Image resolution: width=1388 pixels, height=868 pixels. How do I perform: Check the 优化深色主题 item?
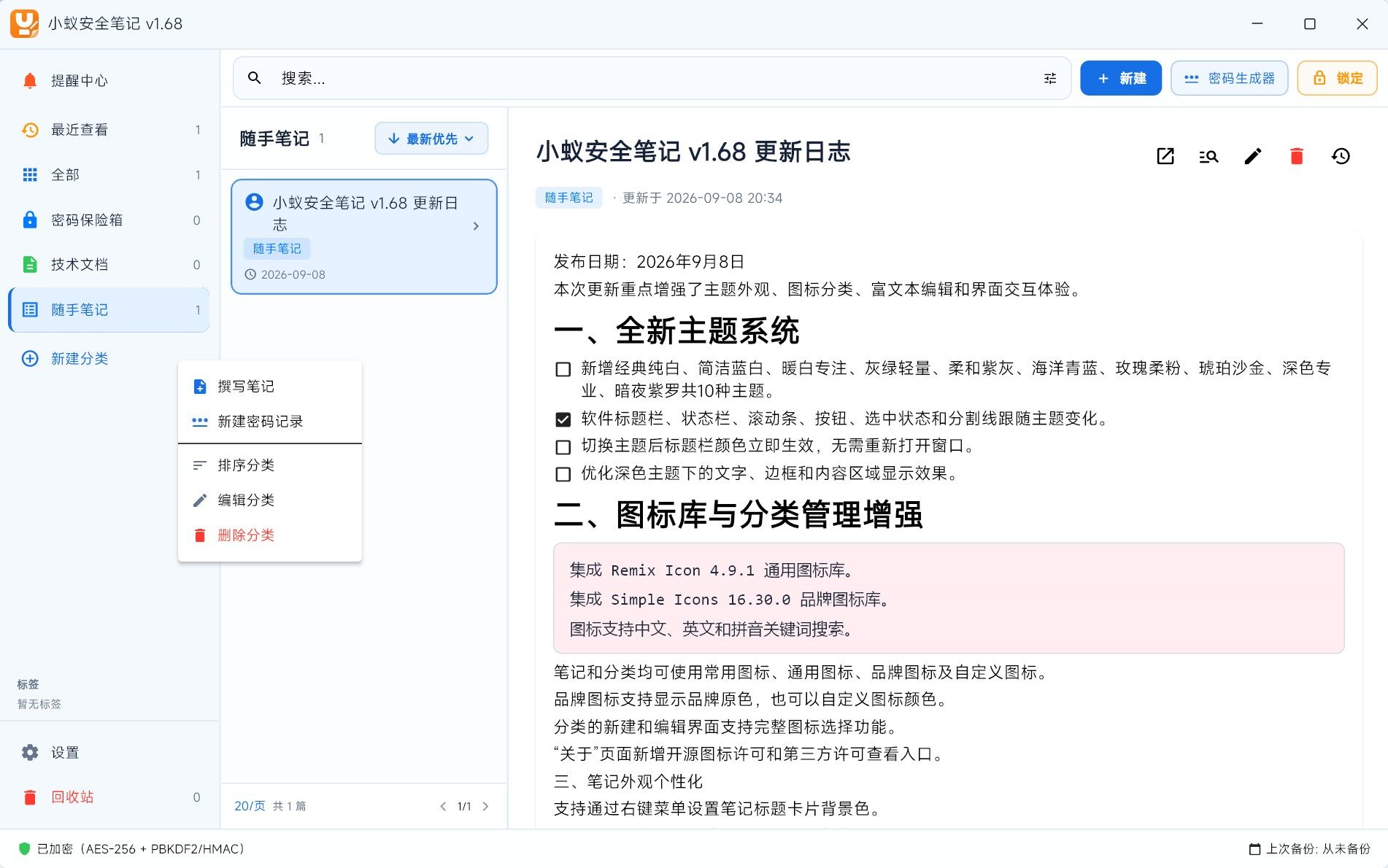563,474
